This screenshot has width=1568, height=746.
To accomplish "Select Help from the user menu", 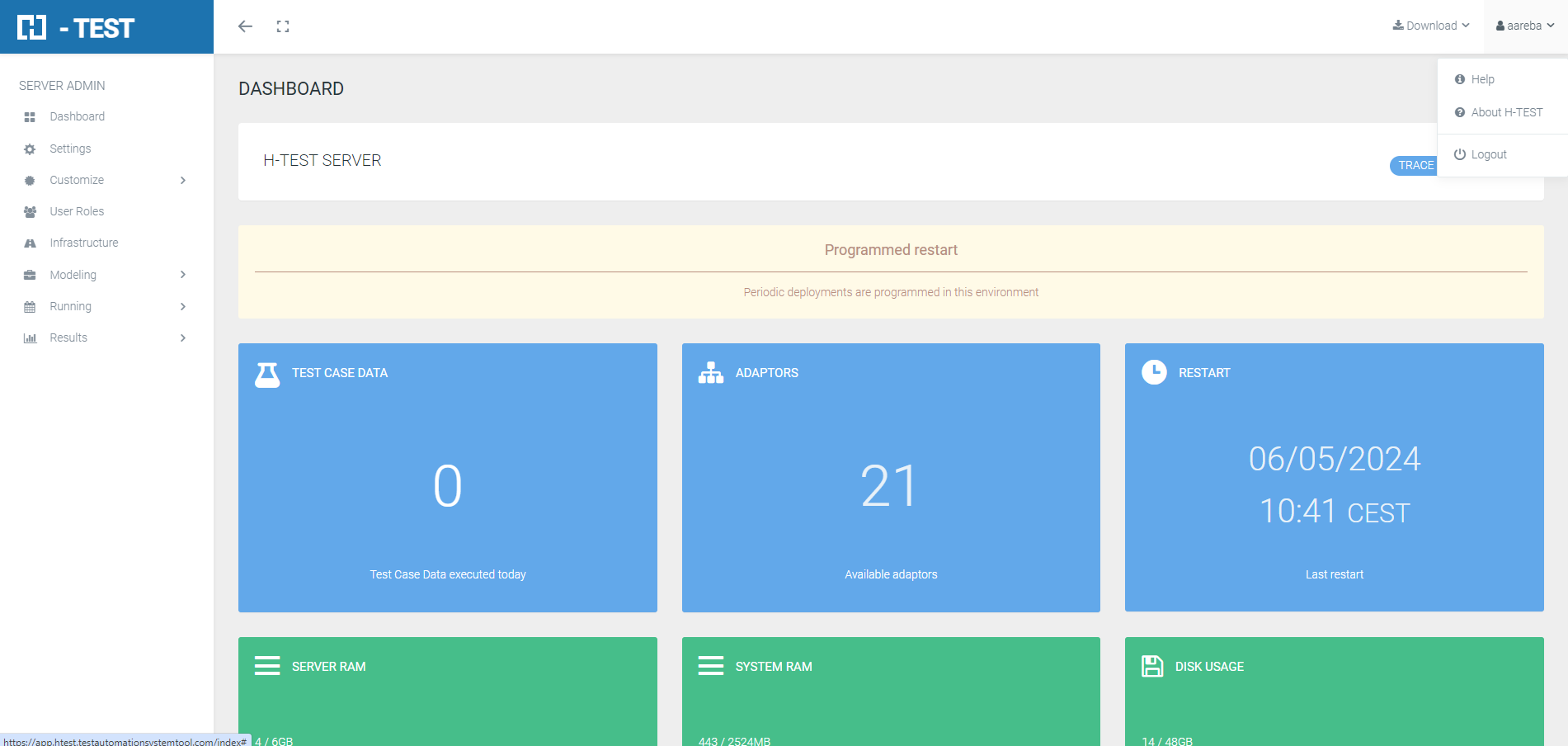I will [x=1482, y=79].
